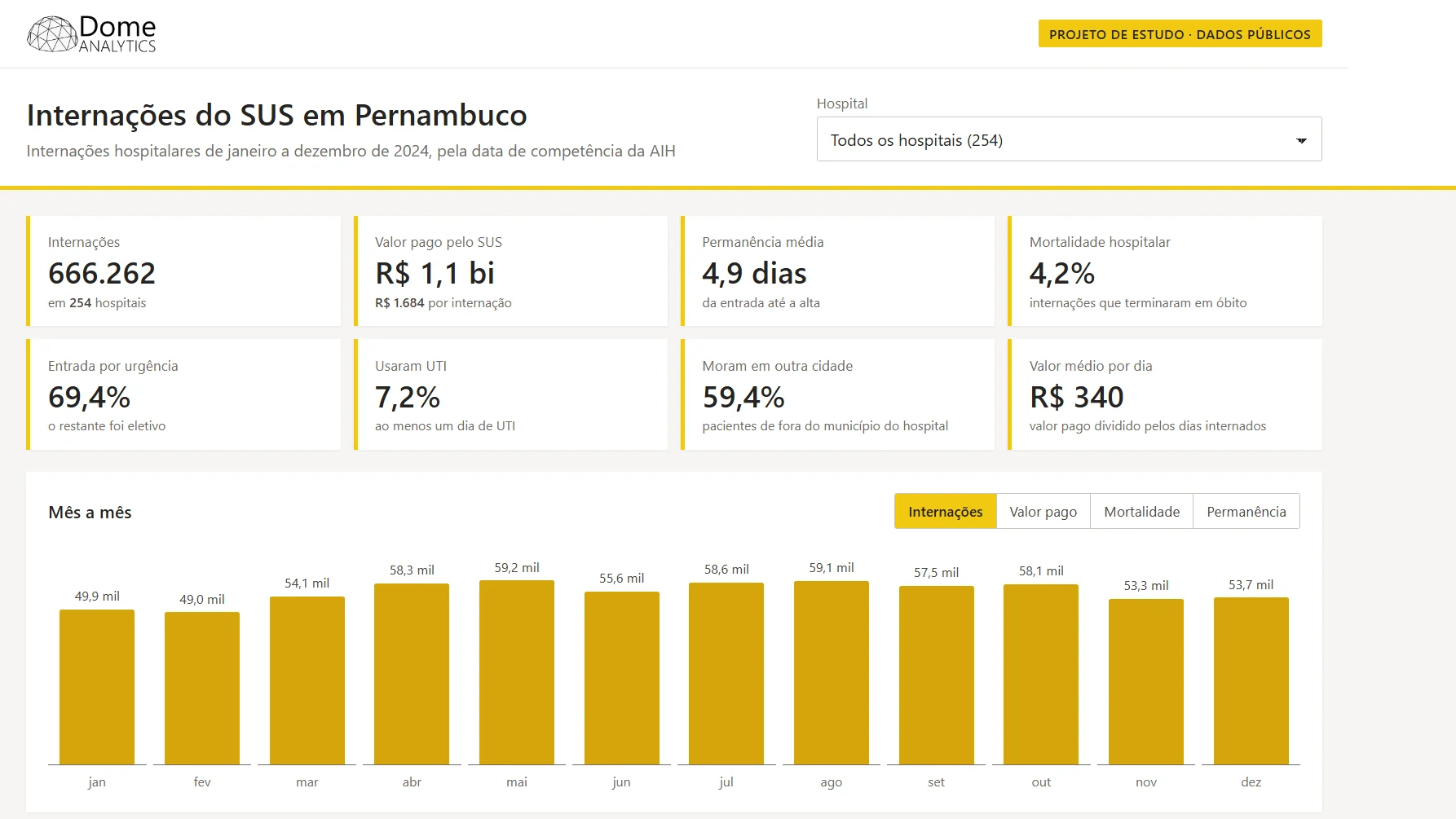Click the 'Permanência média' 4,9 dias value
This screenshot has width=1456, height=819.
(754, 273)
